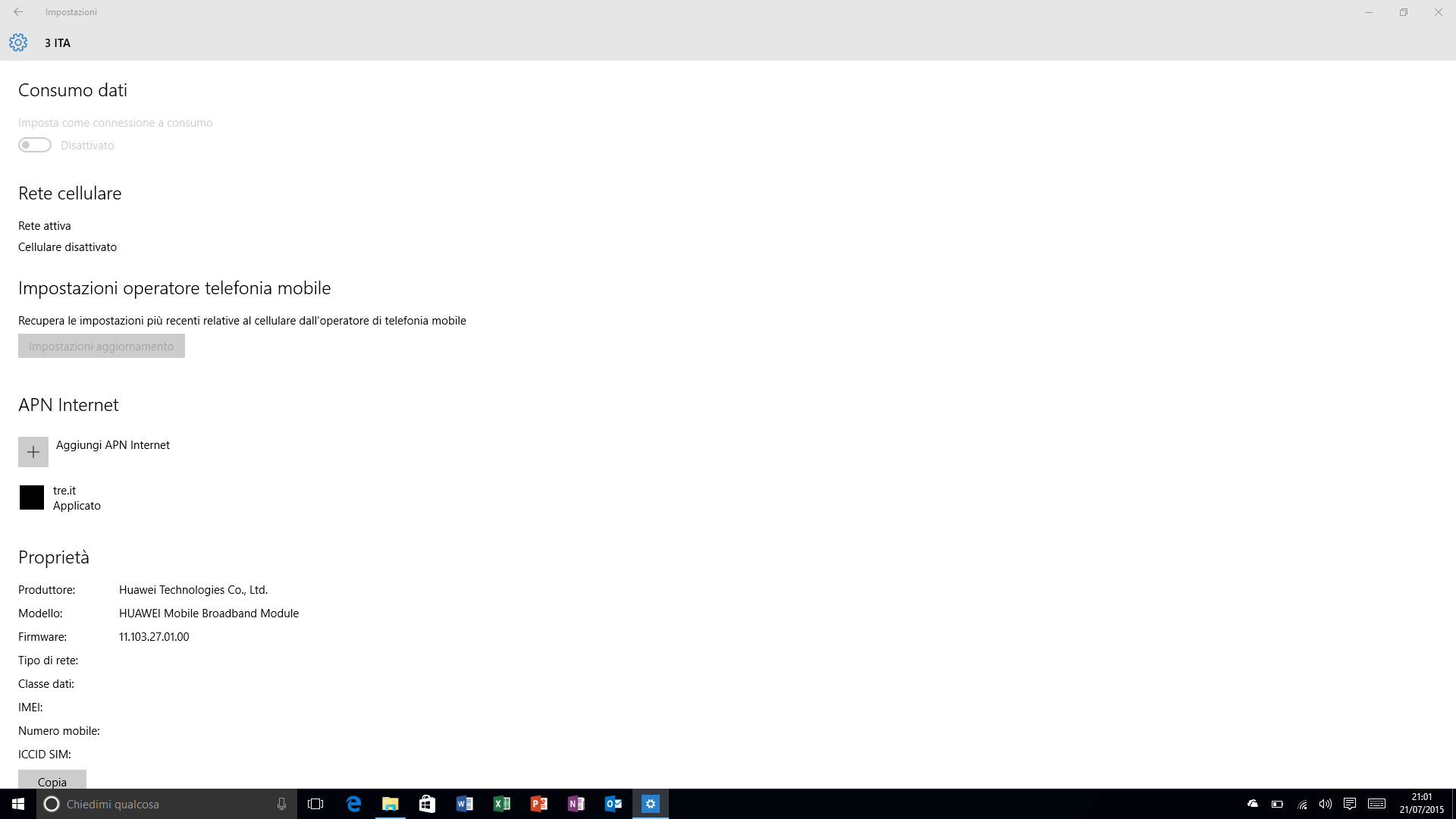The image size is (1456, 819).
Task: Click the settings gear icon beside 3 ITA
Action: [18, 42]
